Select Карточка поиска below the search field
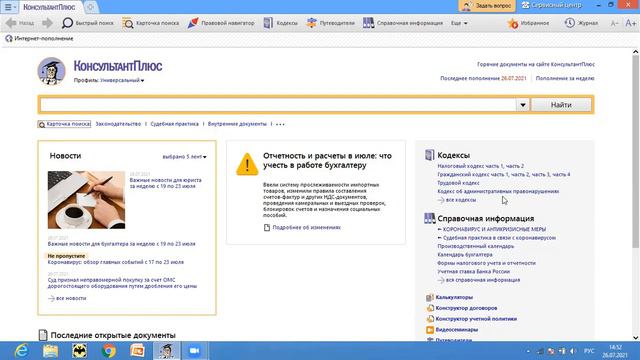 click(x=64, y=124)
